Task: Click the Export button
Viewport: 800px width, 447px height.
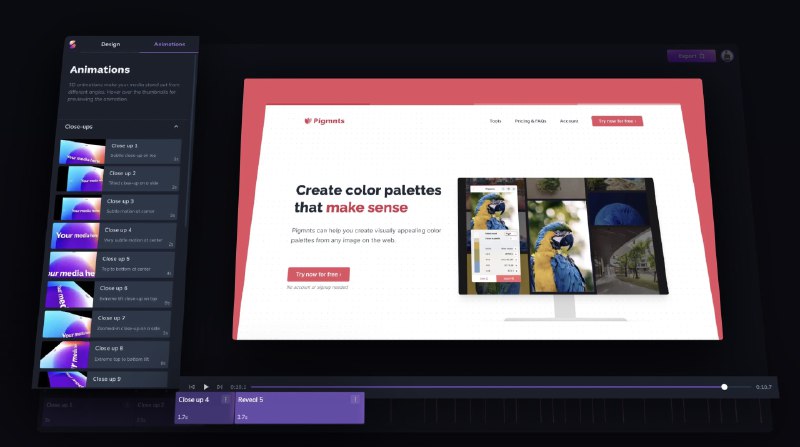Action: point(691,56)
